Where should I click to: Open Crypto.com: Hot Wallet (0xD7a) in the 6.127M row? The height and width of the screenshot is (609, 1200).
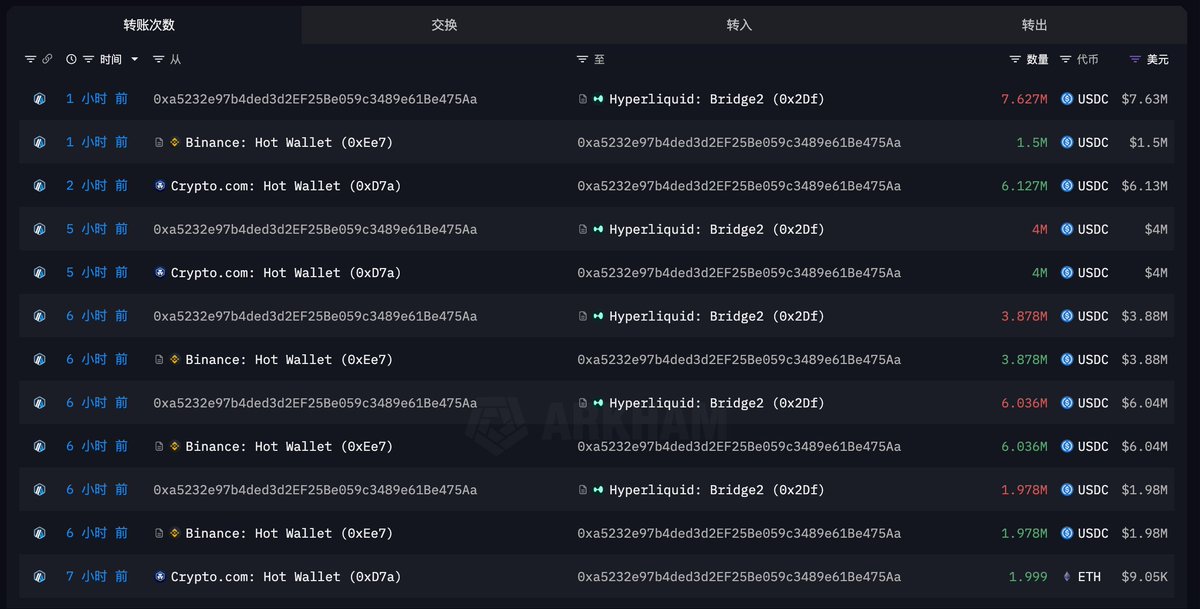point(286,186)
